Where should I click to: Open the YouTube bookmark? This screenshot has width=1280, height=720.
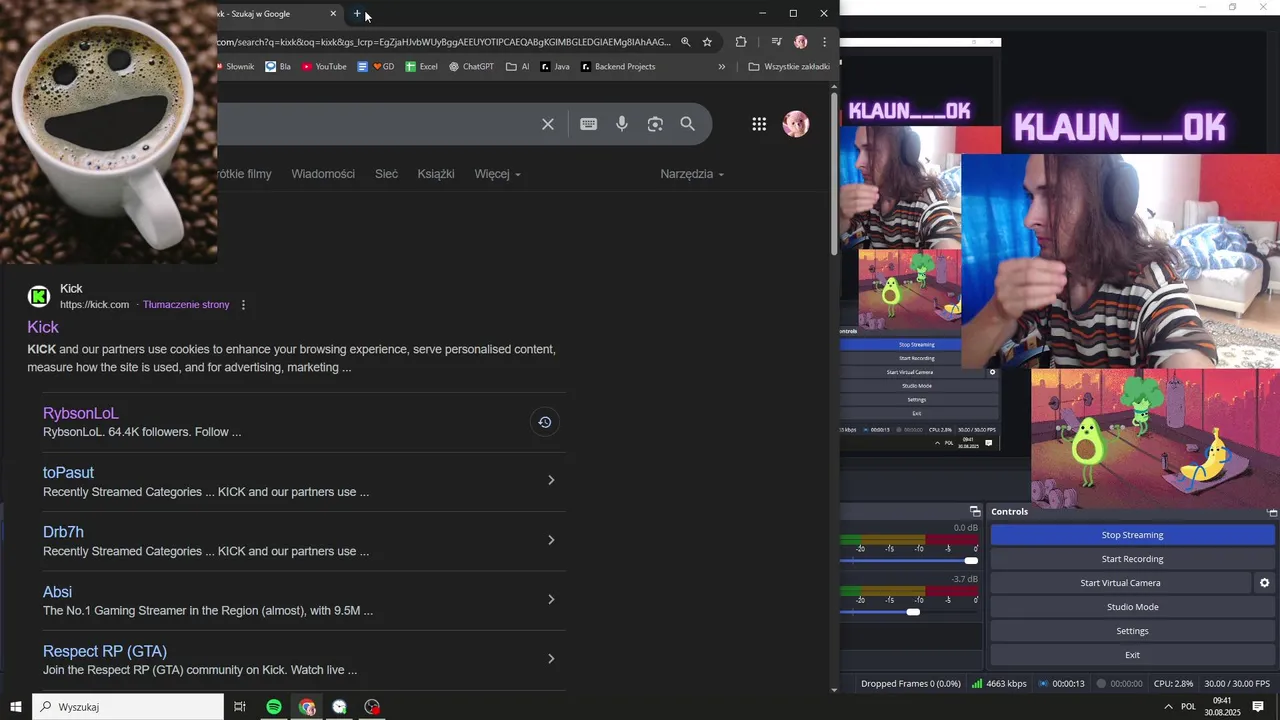point(324,67)
